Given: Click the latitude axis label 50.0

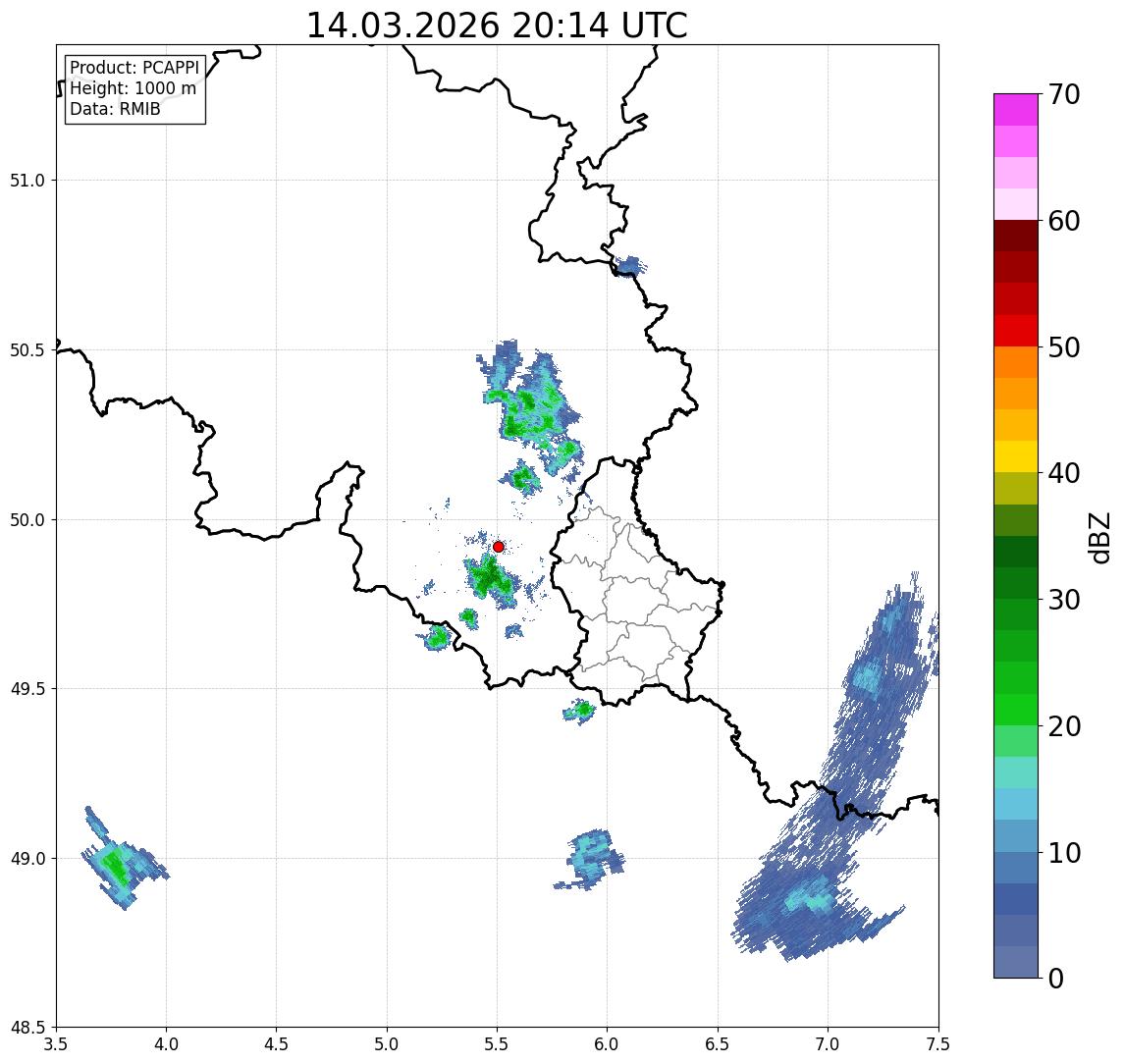Looking at the screenshot, I should 27,520.
